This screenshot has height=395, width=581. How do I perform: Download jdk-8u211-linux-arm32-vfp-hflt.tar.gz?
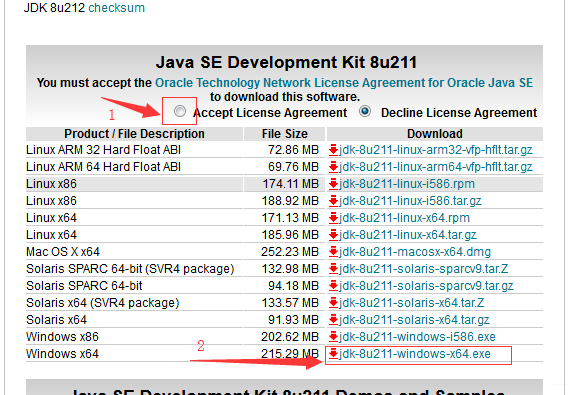(436, 150)
